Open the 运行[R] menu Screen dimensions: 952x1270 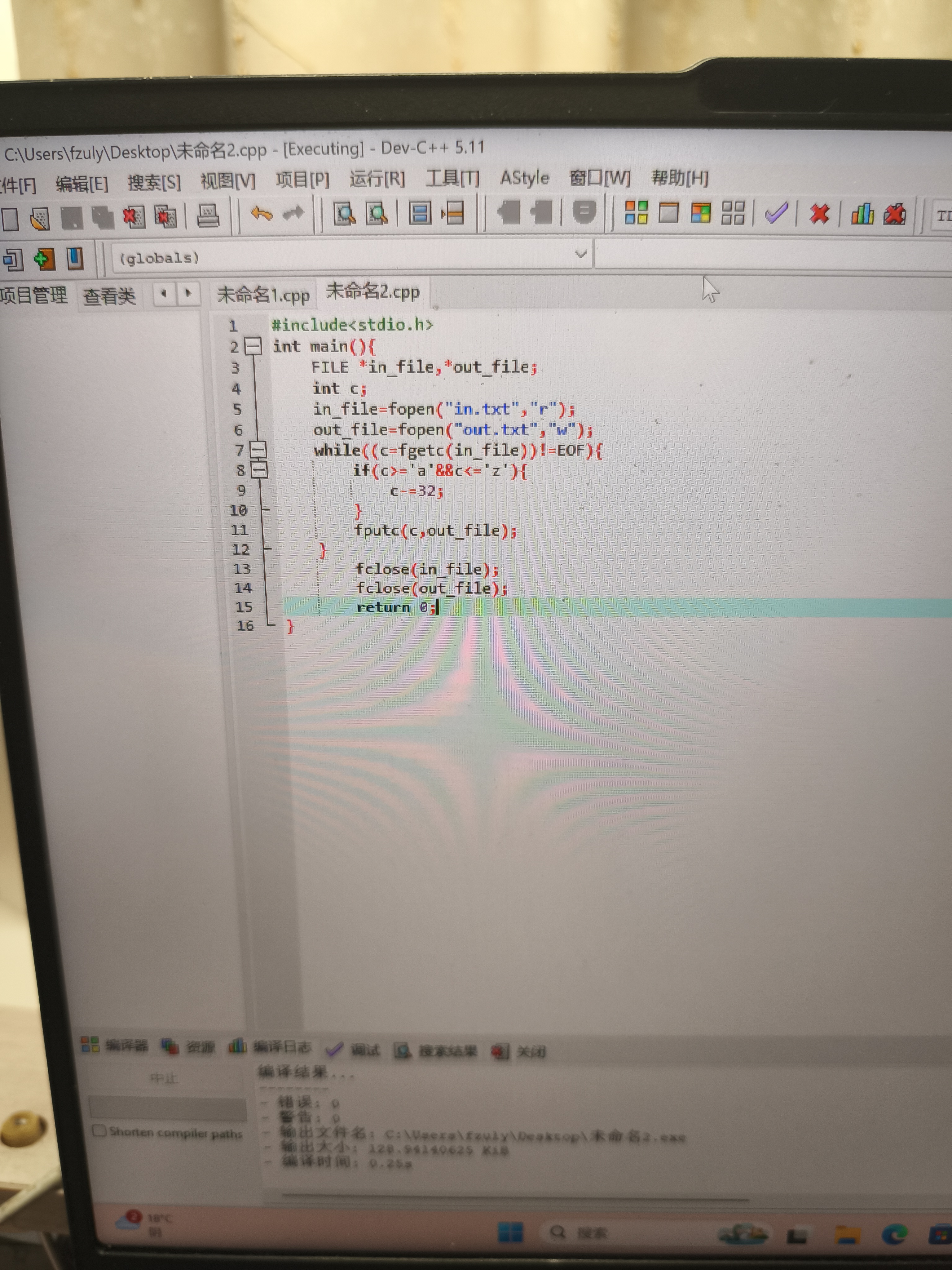coord(377,179)
